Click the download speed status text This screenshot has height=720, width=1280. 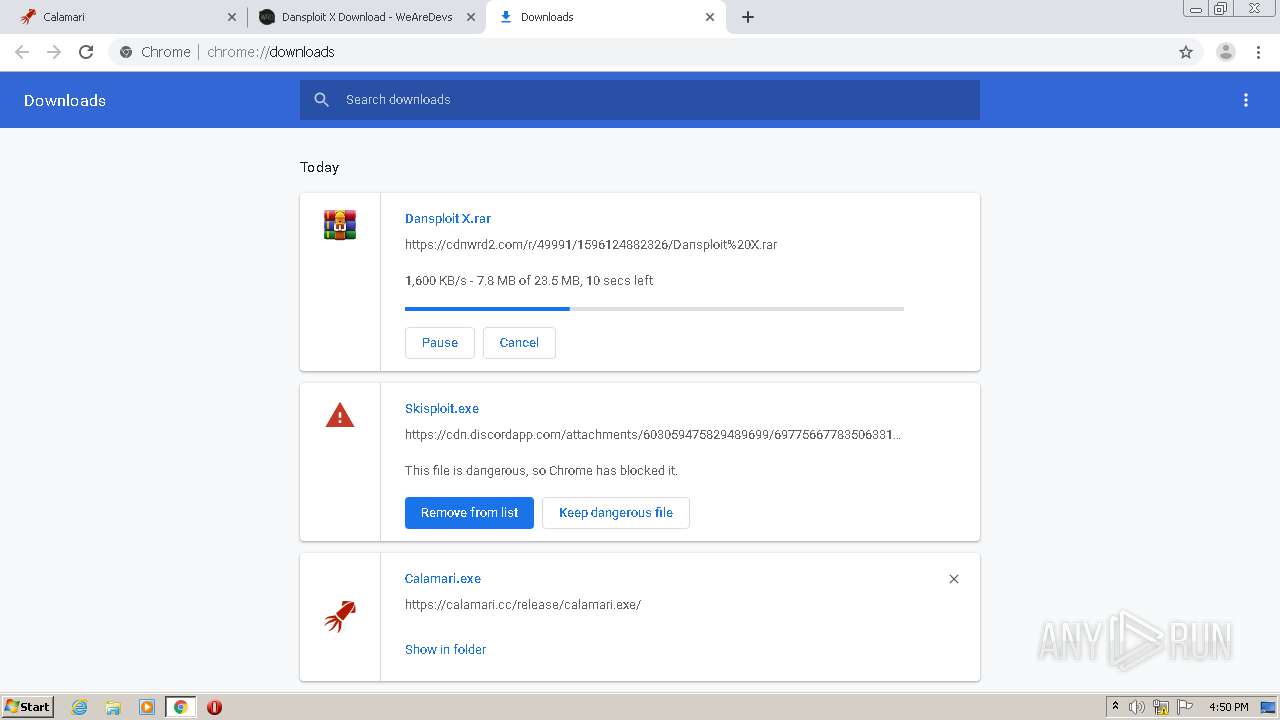529,281
